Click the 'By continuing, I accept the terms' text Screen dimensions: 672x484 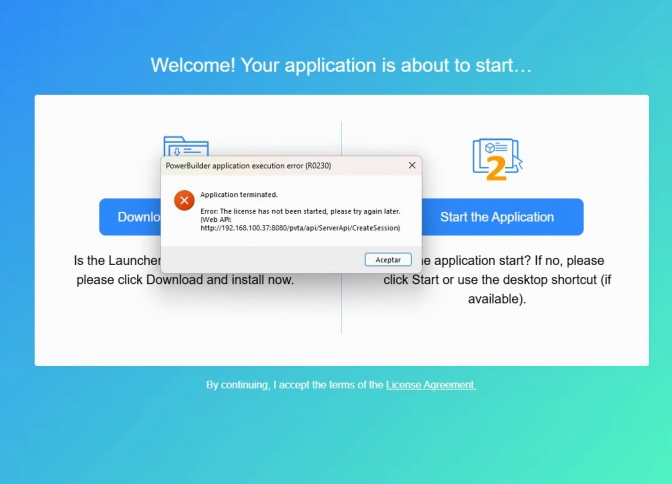point(295,385)
